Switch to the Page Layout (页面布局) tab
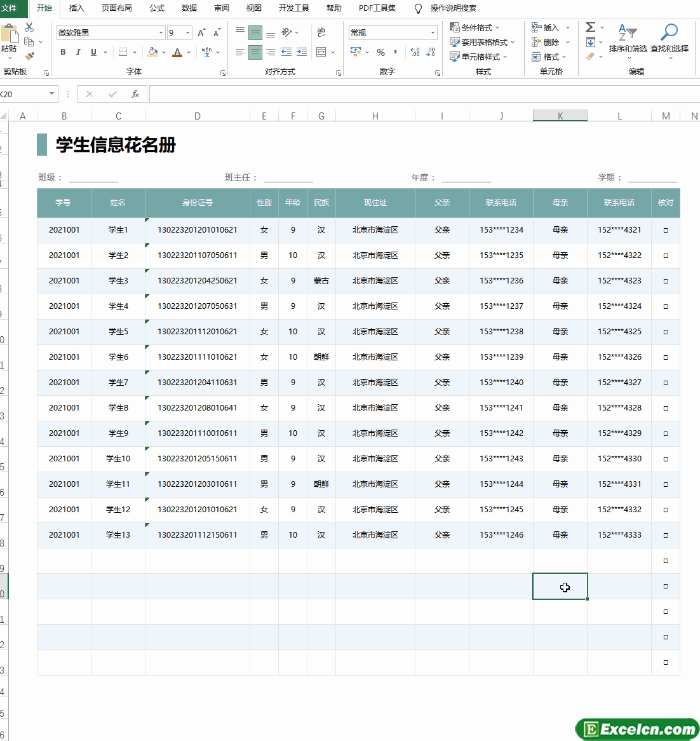This screenshot has height=741, width=700. 117,8
